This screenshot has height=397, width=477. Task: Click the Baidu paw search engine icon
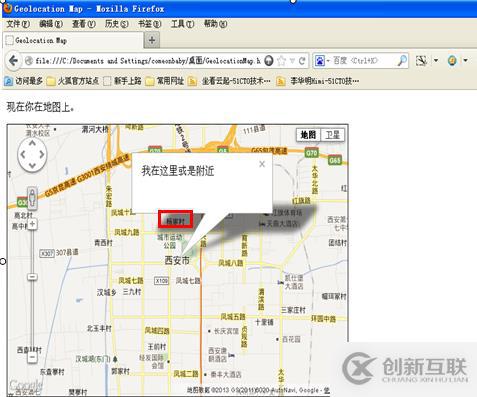[x=319, y=61]
